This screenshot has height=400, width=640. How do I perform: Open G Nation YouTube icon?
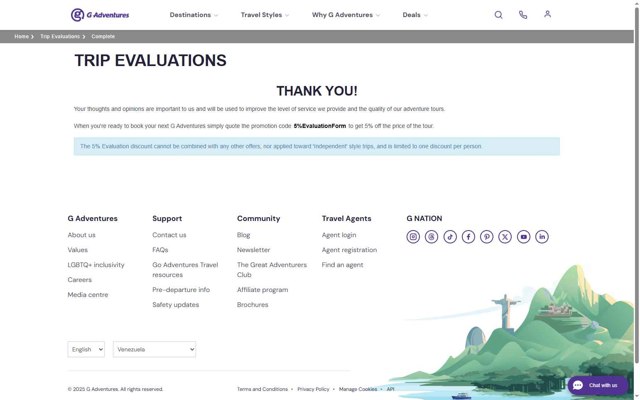coord(524,237)
